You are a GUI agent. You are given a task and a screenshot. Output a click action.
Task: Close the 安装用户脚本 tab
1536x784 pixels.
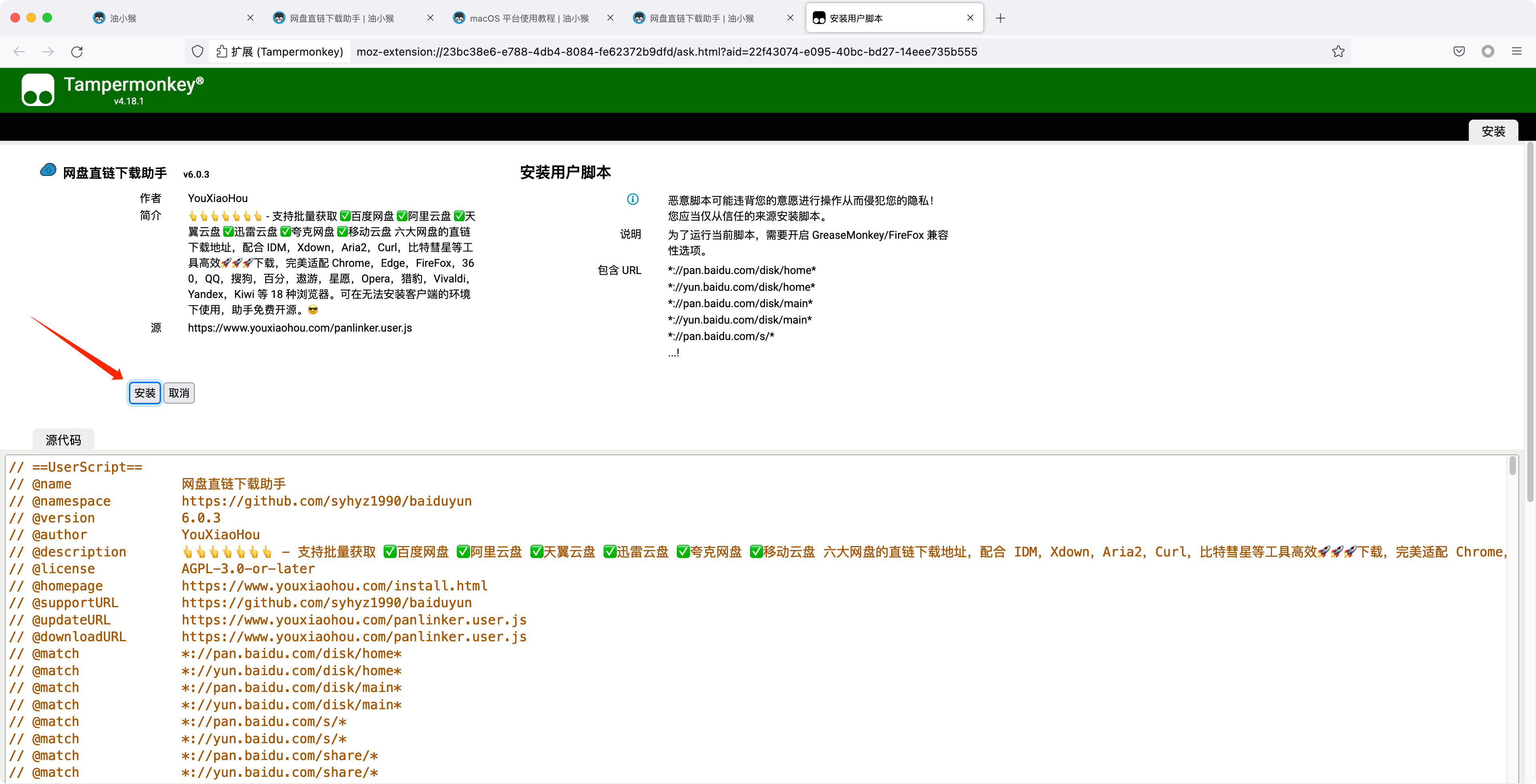(x=970, y=18)
